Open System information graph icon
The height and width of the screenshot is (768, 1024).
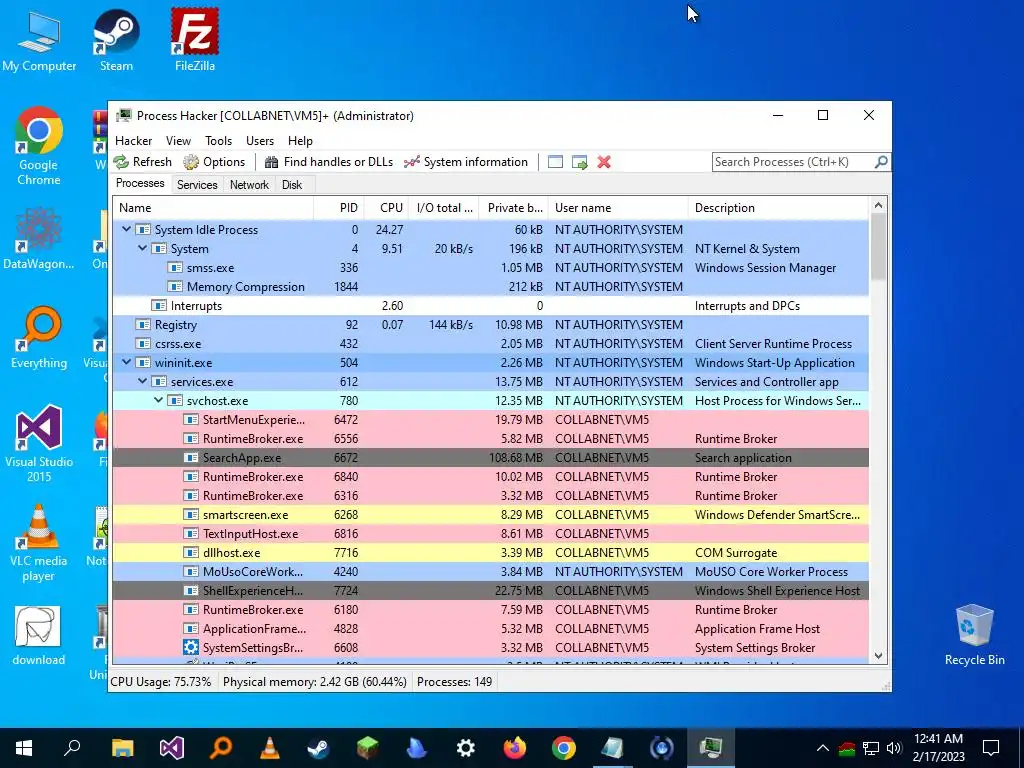[411, 162]
